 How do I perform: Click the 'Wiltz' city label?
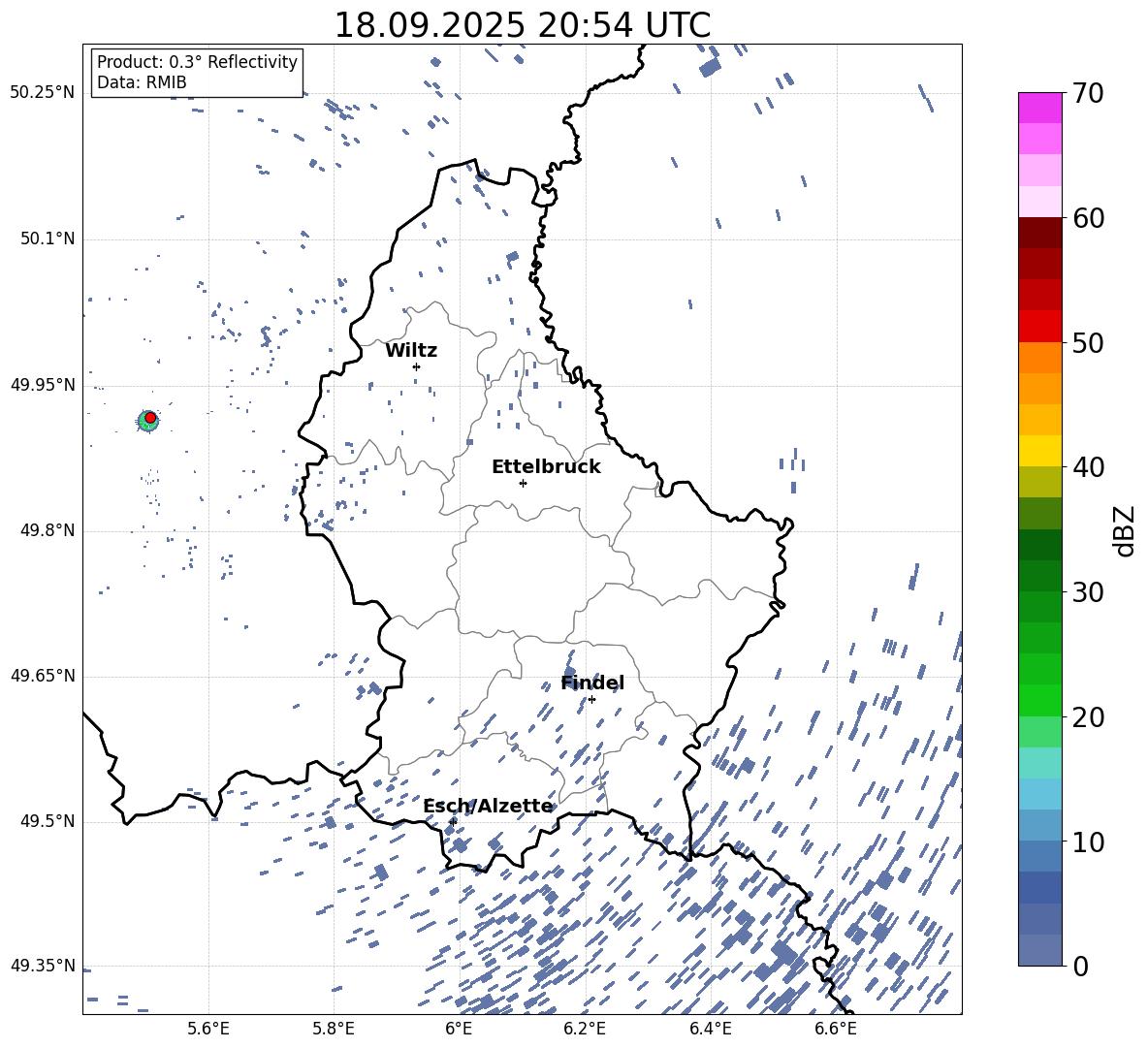tap(411, 351)
